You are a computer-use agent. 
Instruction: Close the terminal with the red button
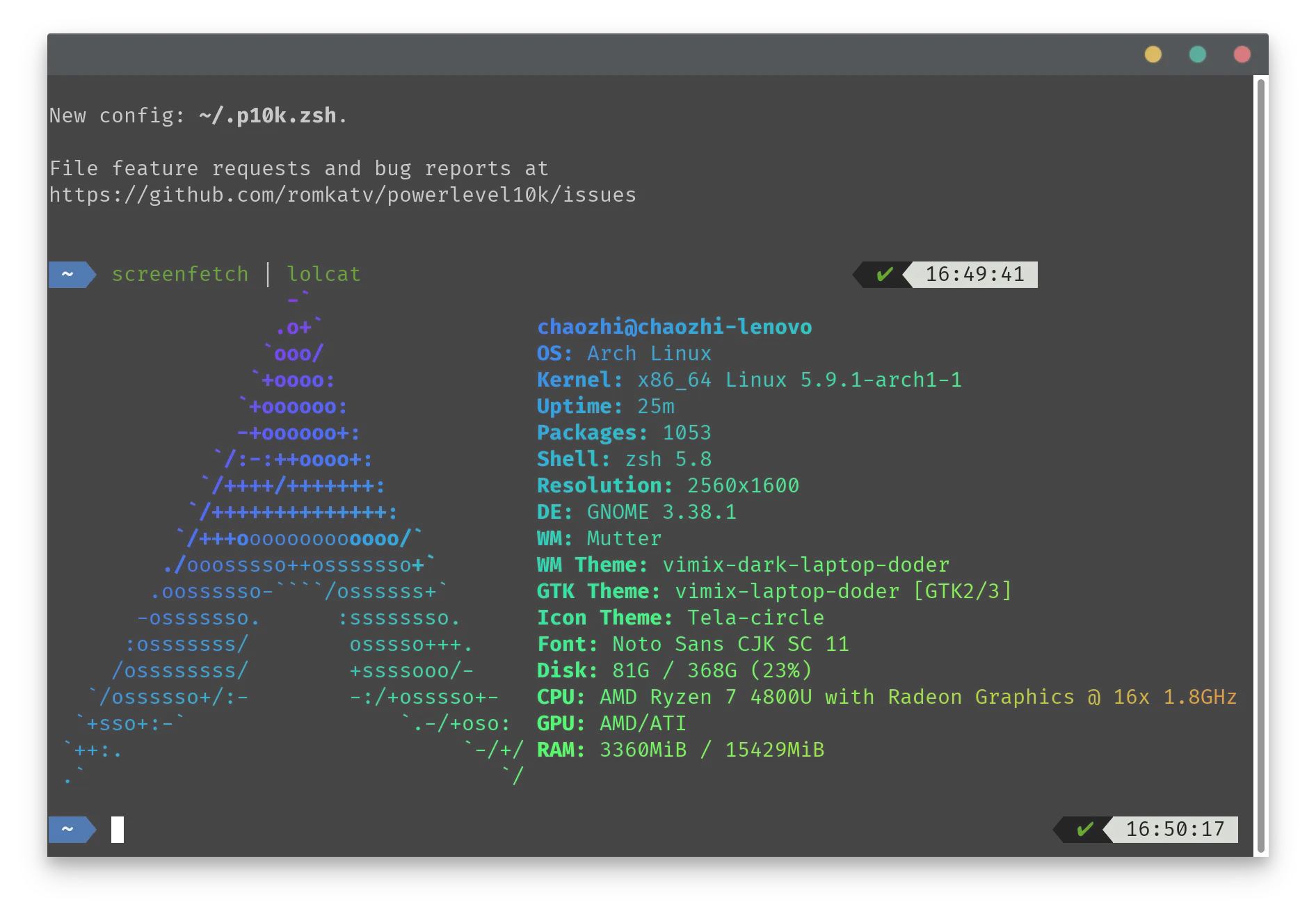point(1242,54)
